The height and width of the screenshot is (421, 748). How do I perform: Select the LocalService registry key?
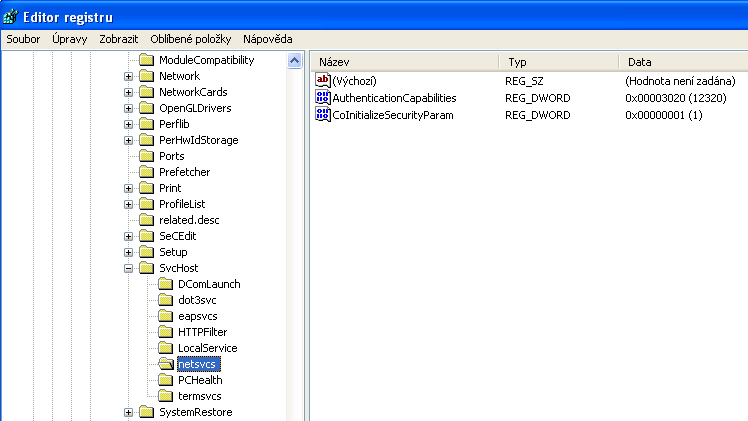click(x=207, y=348)
